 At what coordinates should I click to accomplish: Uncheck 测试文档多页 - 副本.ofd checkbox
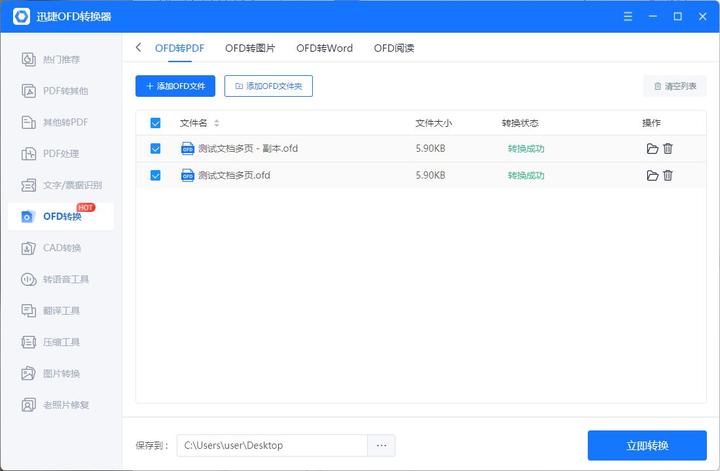point(155,149)
